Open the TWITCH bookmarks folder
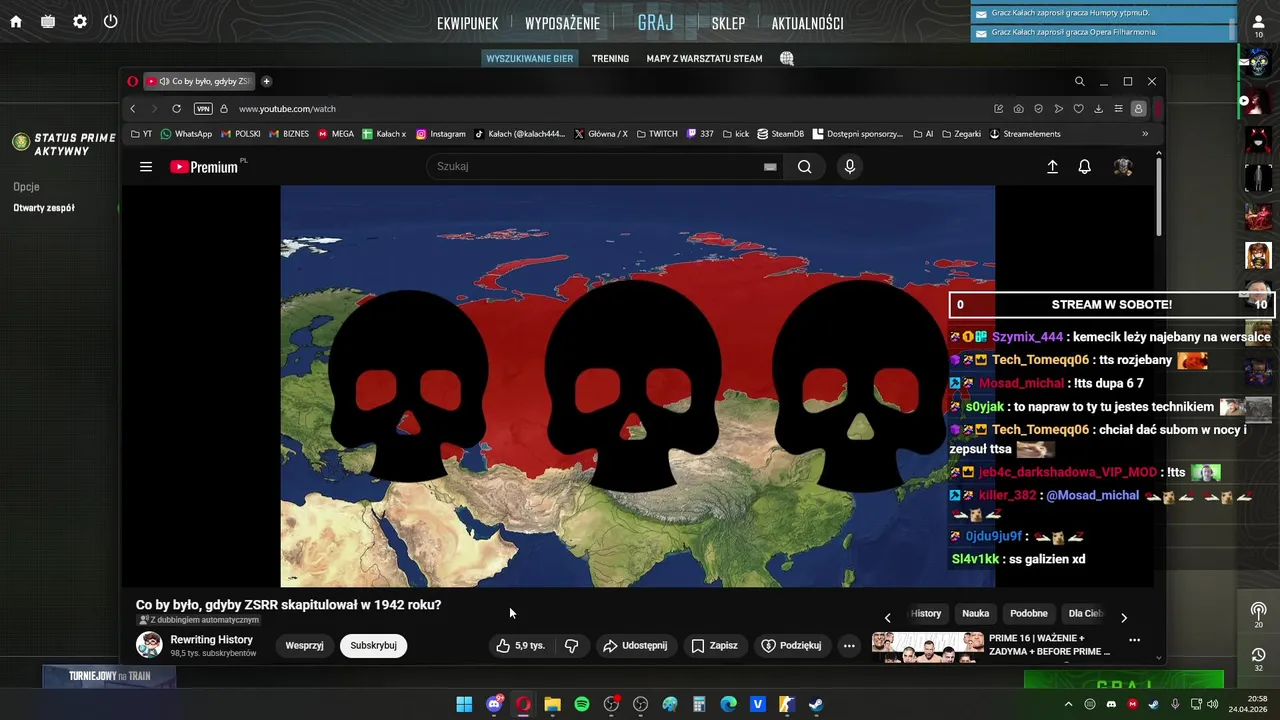1280x720 pixels. [656, 134]
